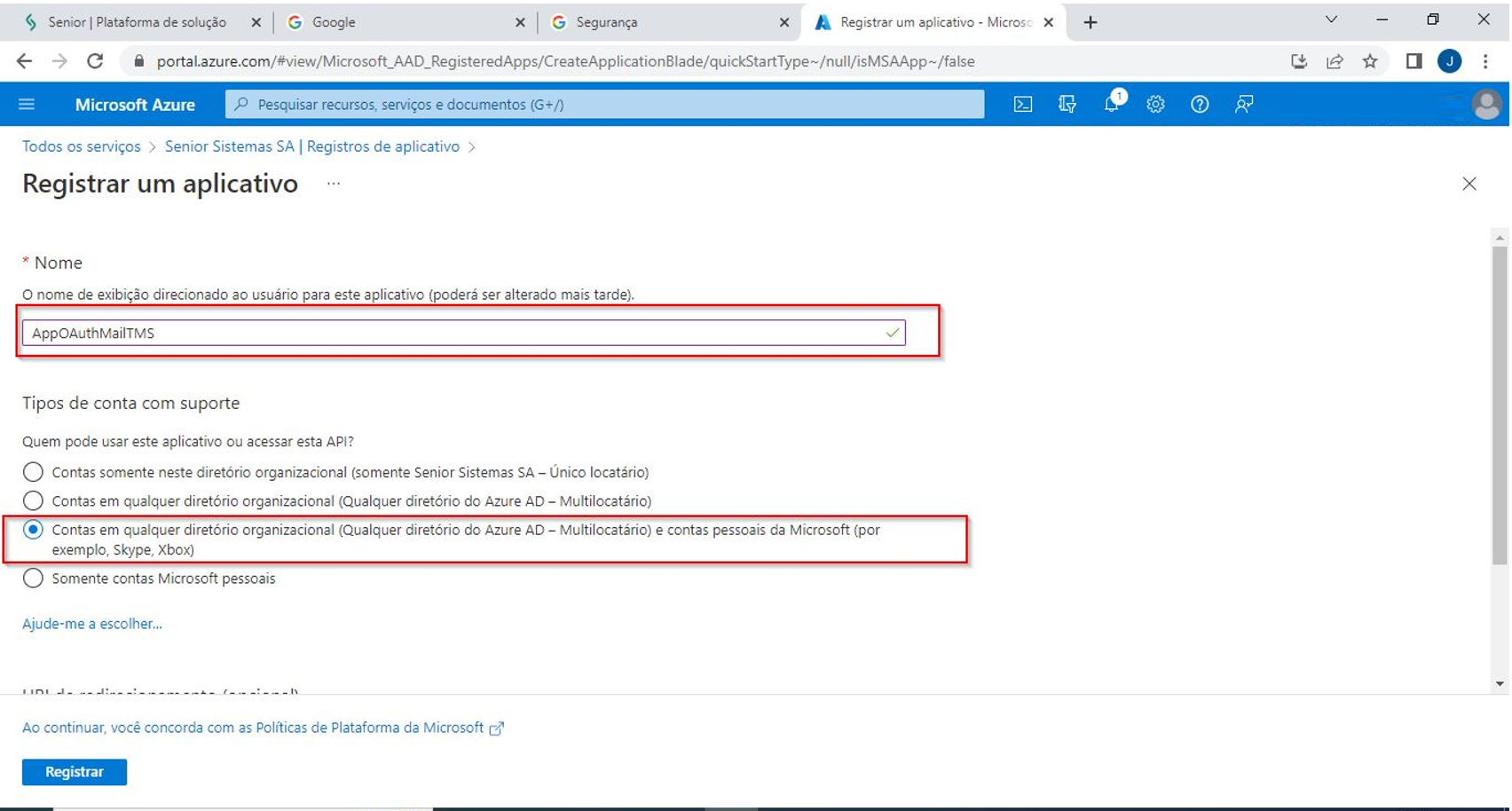
Task: Open the Chrome three-dot menu
Action: (1485, 61)
